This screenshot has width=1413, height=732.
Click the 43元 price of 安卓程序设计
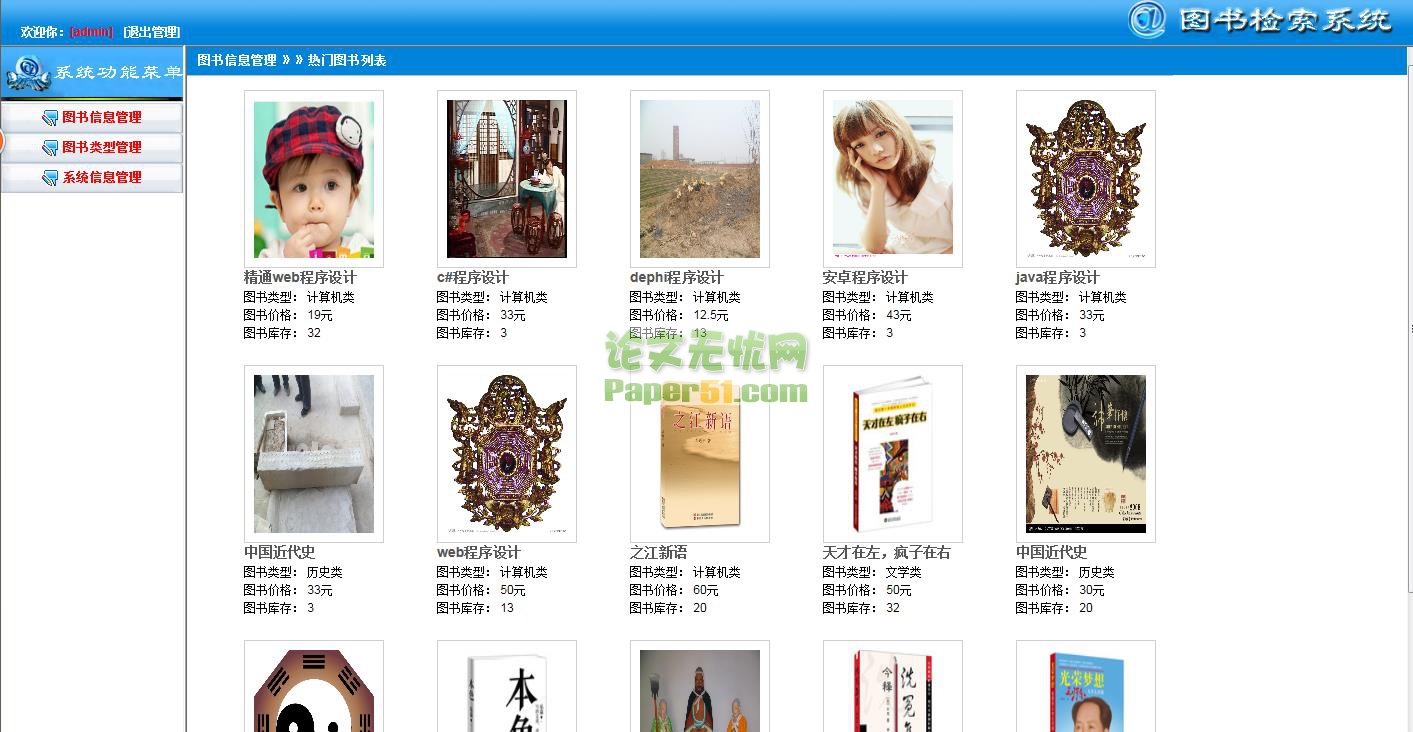tap(899, 315)
